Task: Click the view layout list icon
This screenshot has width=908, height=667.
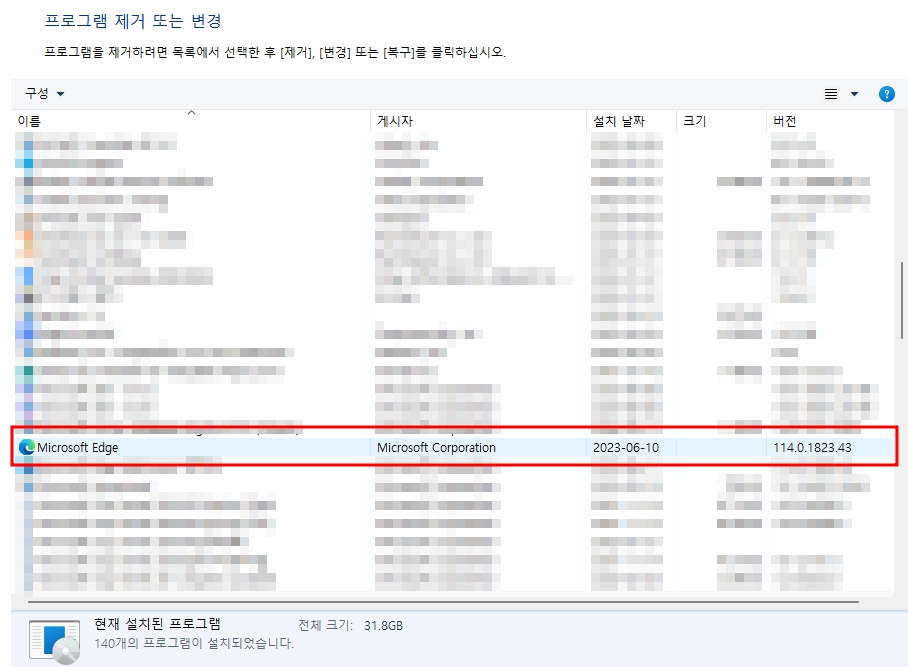Action: (831, 94)
